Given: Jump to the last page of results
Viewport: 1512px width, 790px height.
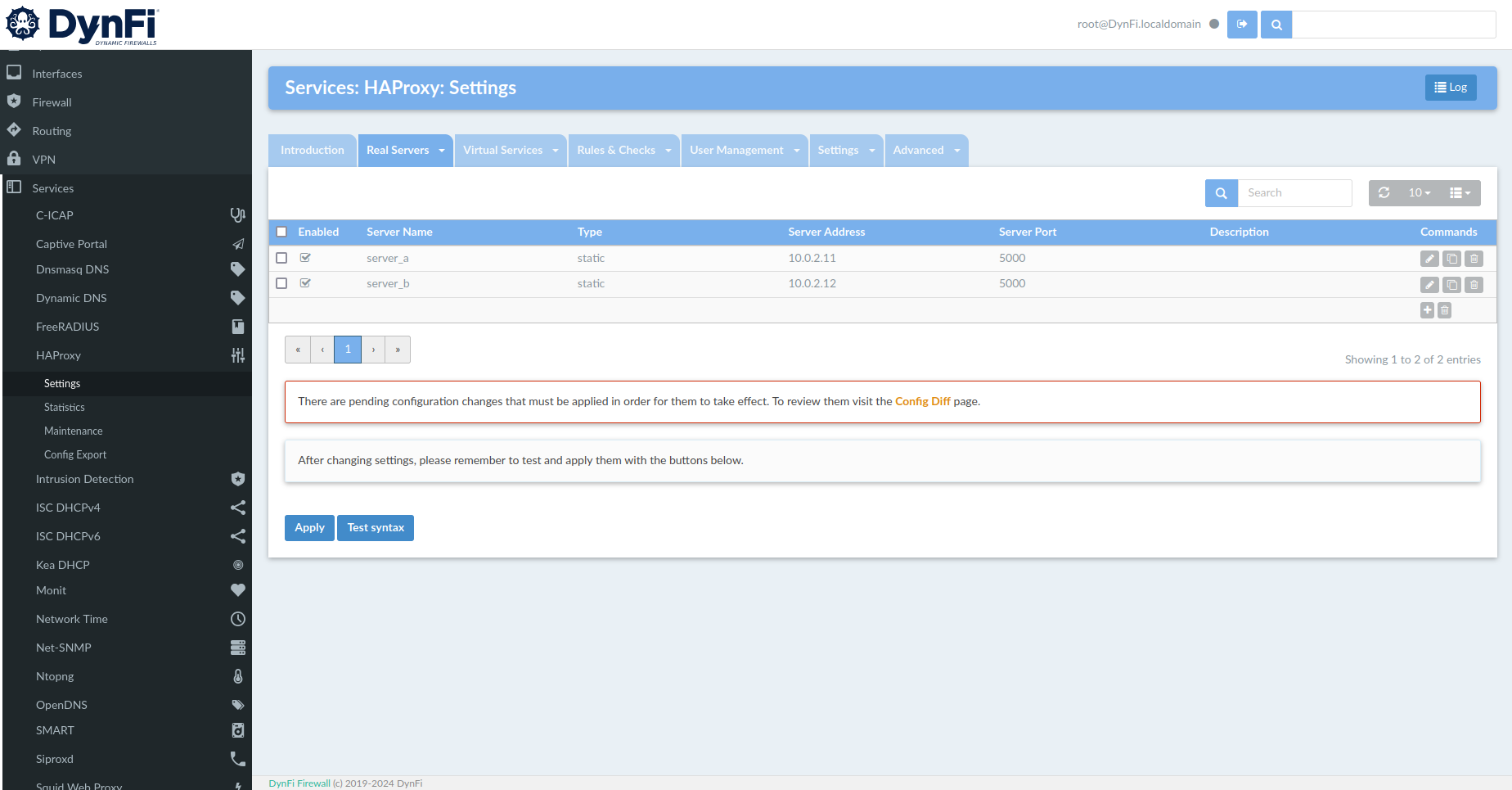Looking at the screenshot, I should tap(398, 350).
